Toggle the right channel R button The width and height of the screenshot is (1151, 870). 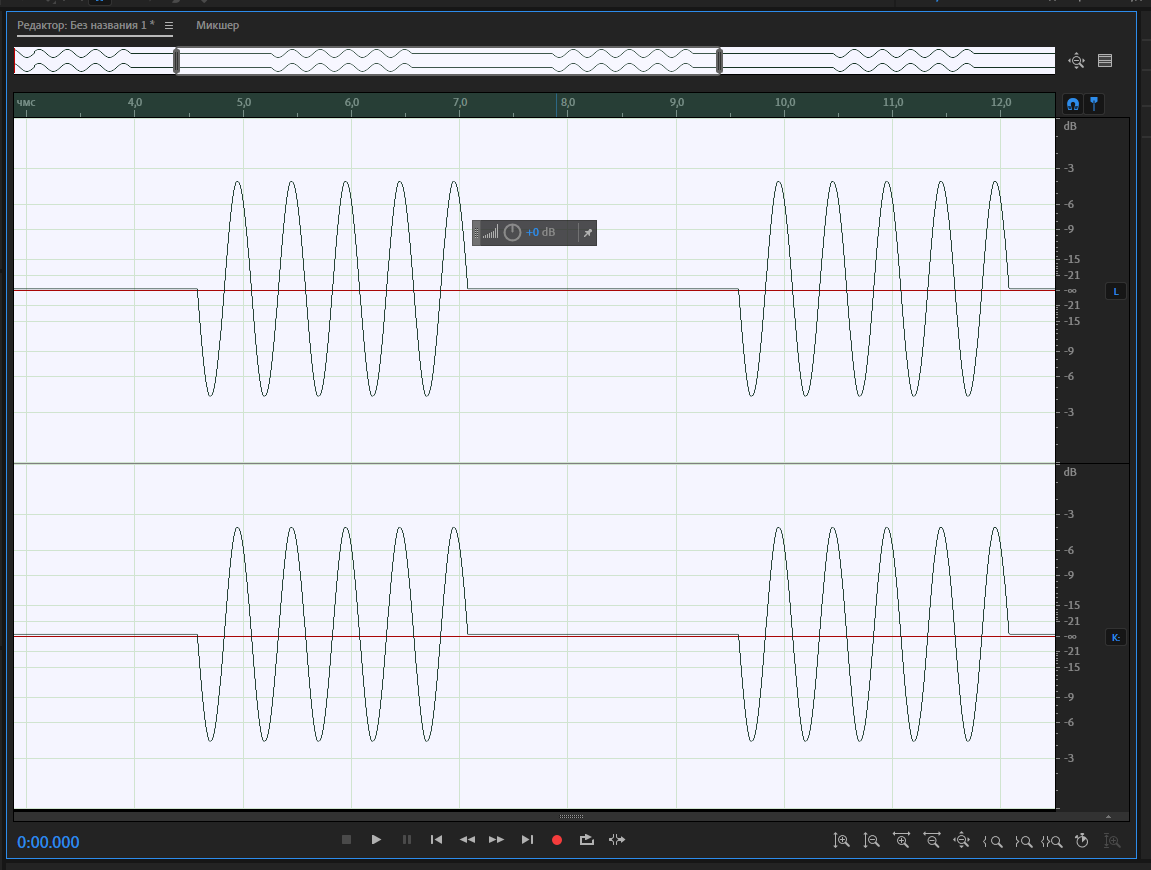pyautogui.click(x=1116, y=637)
